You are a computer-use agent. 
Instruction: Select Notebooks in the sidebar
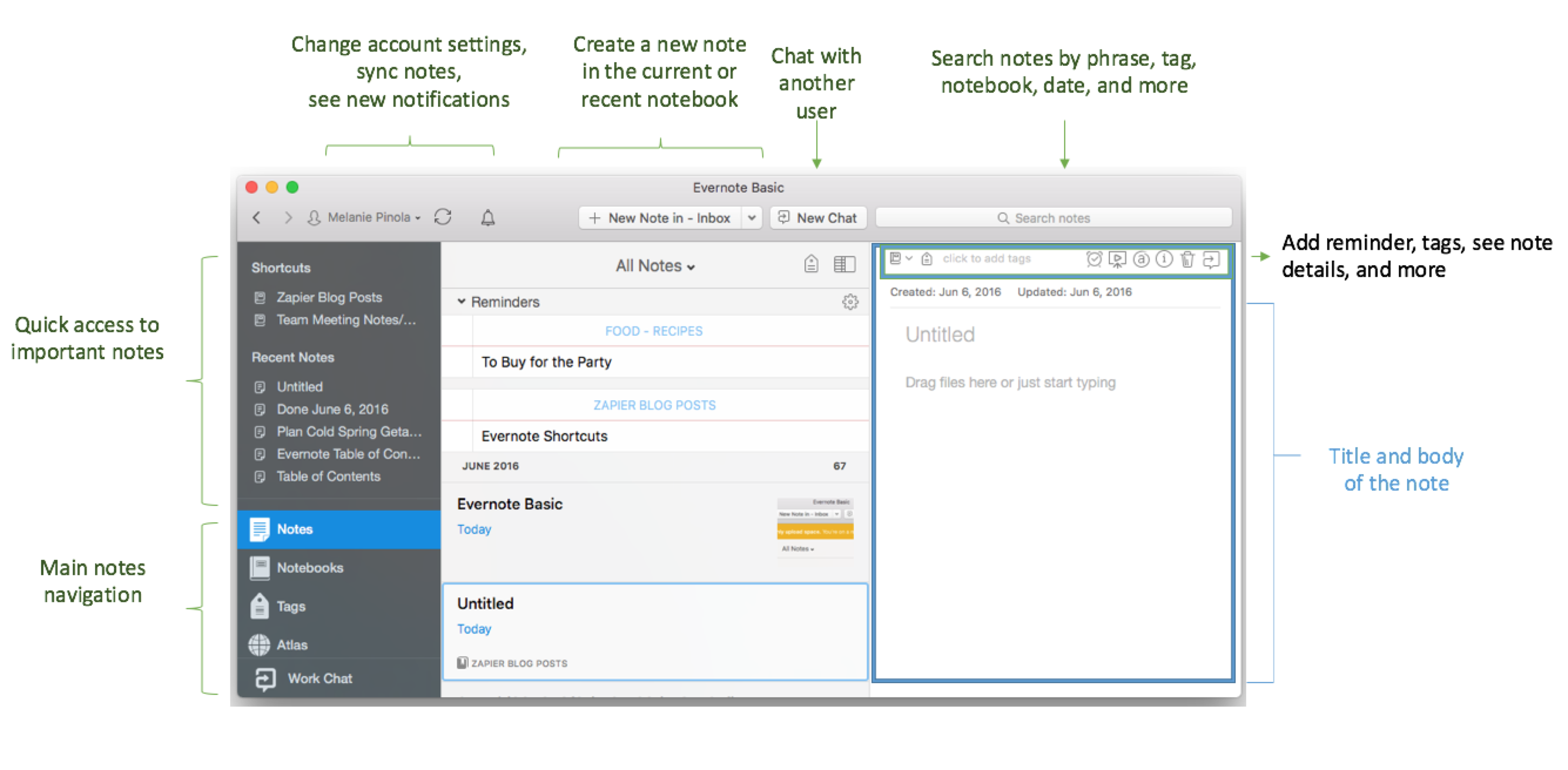[x=309, y=568]
